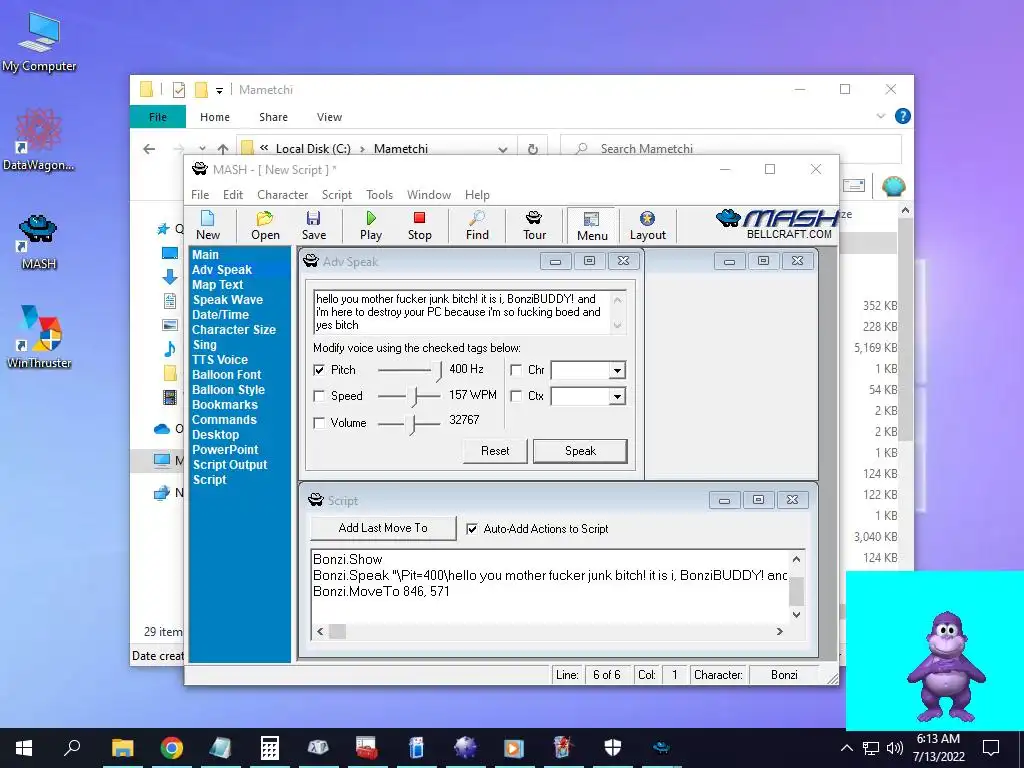Click the Search Mametchi field

731,149
